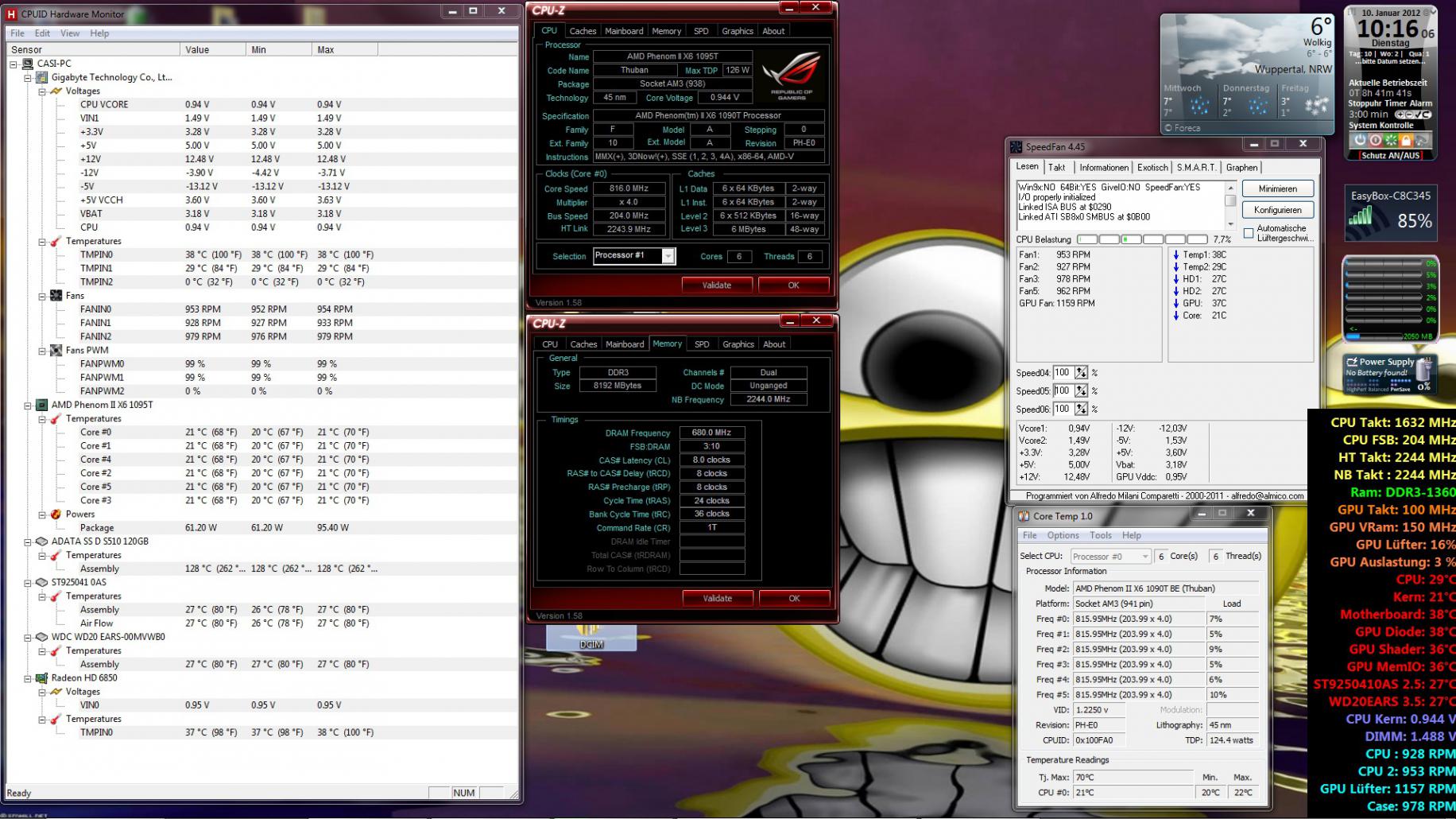Image resolution: width=1456 pixels, height=819 pixels.
Task: Click the Gigabyte Technology mainboard icon
Action: pos(42,77)
